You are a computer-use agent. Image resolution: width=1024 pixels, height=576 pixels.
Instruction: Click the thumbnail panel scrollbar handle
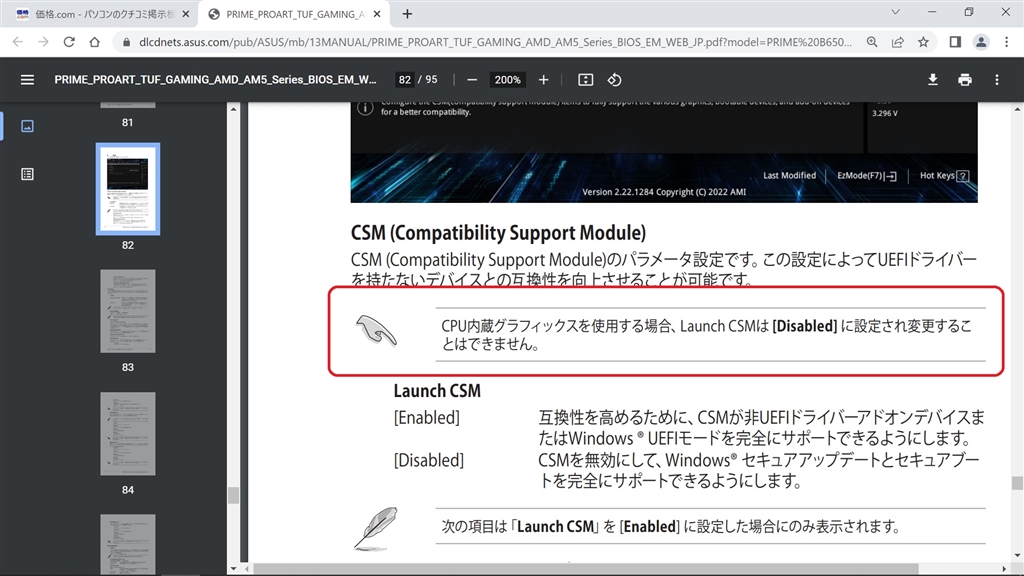click(233, 495)
